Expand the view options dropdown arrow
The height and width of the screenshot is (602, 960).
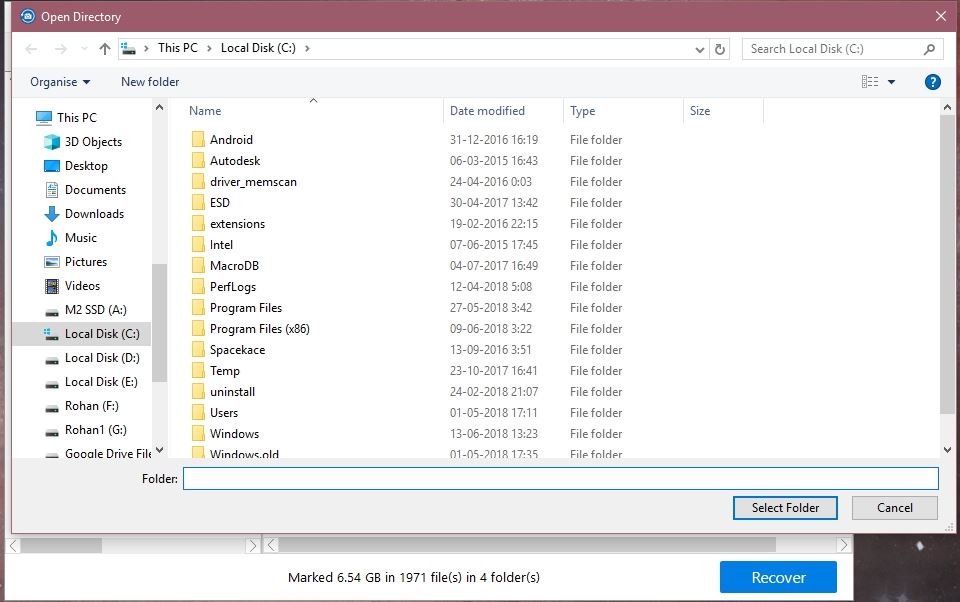[x=891, y=82]
